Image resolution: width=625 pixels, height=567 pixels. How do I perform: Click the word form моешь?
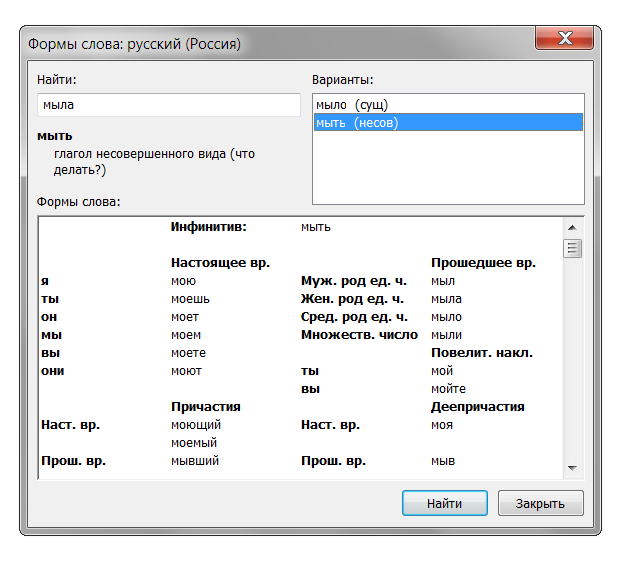[190, 299]
